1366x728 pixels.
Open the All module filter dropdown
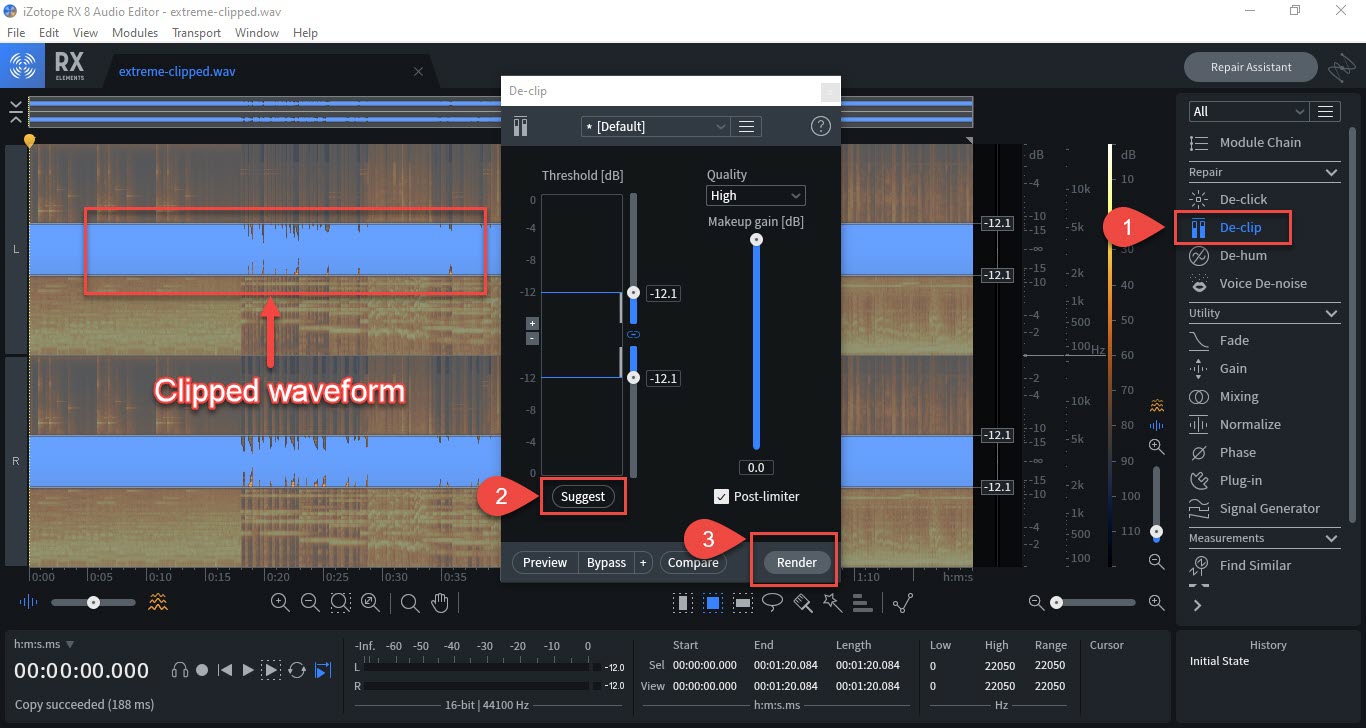coord(1248,111)
